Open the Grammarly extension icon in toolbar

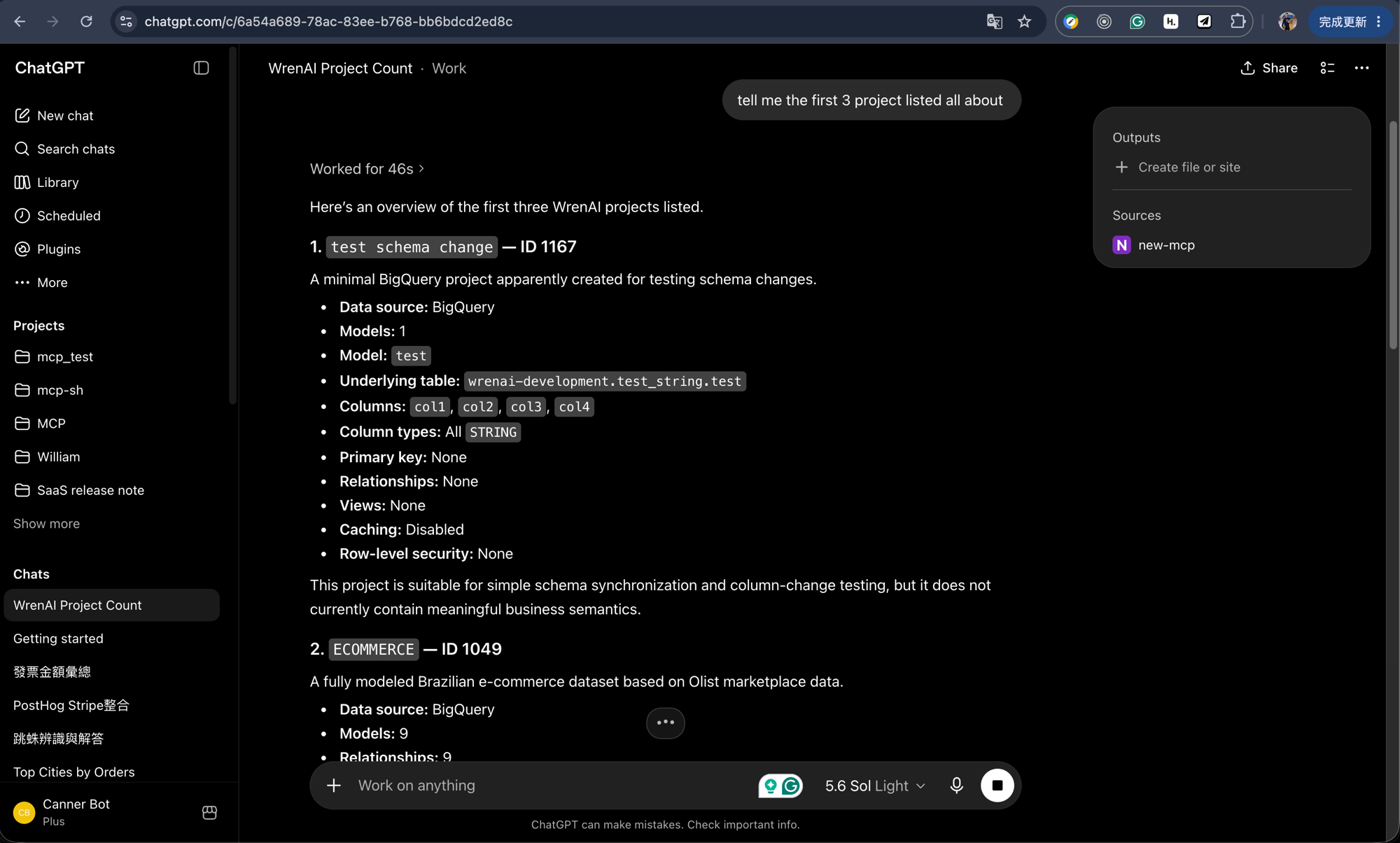point(1137,22)
